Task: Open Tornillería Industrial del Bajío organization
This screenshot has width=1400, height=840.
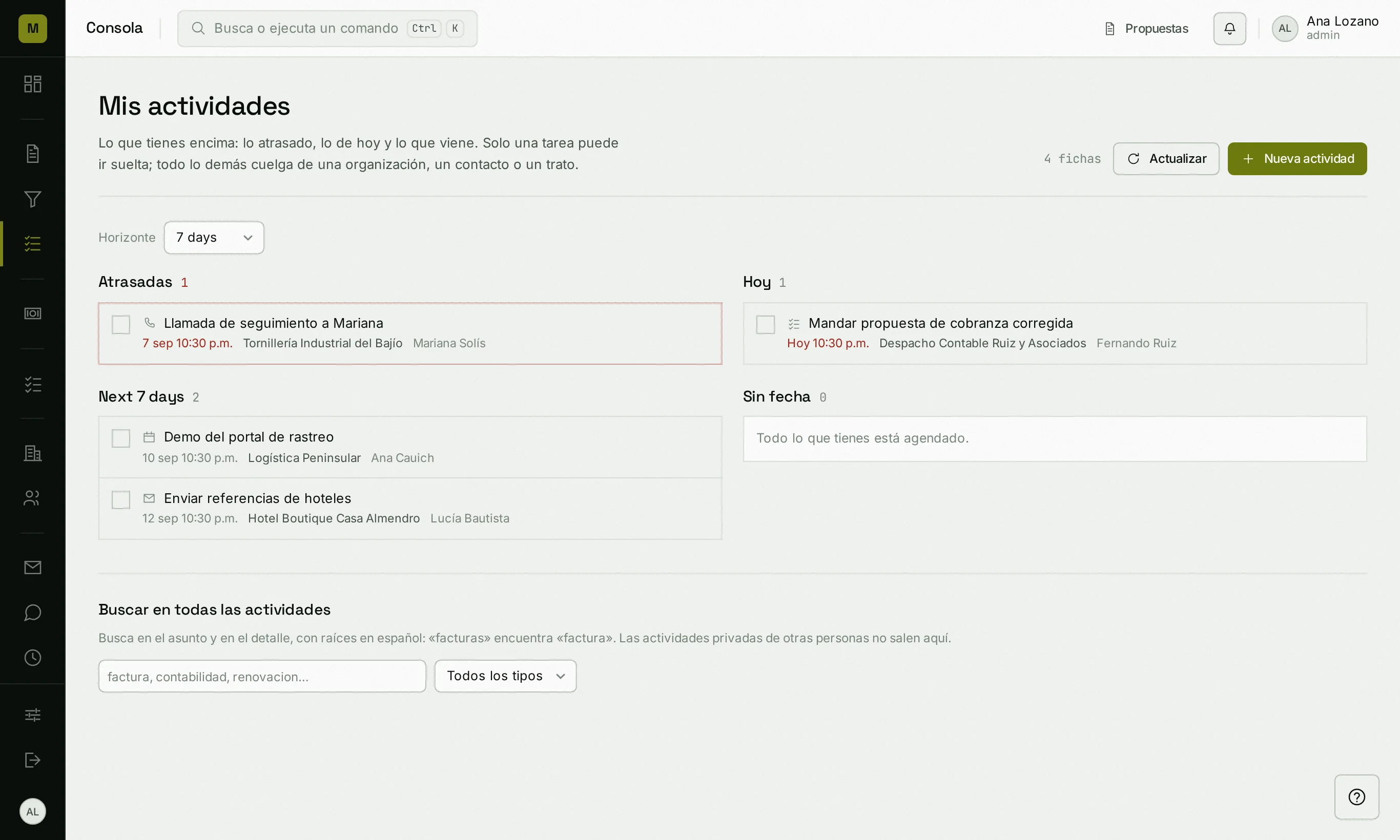Action: (x=323, y=343)
